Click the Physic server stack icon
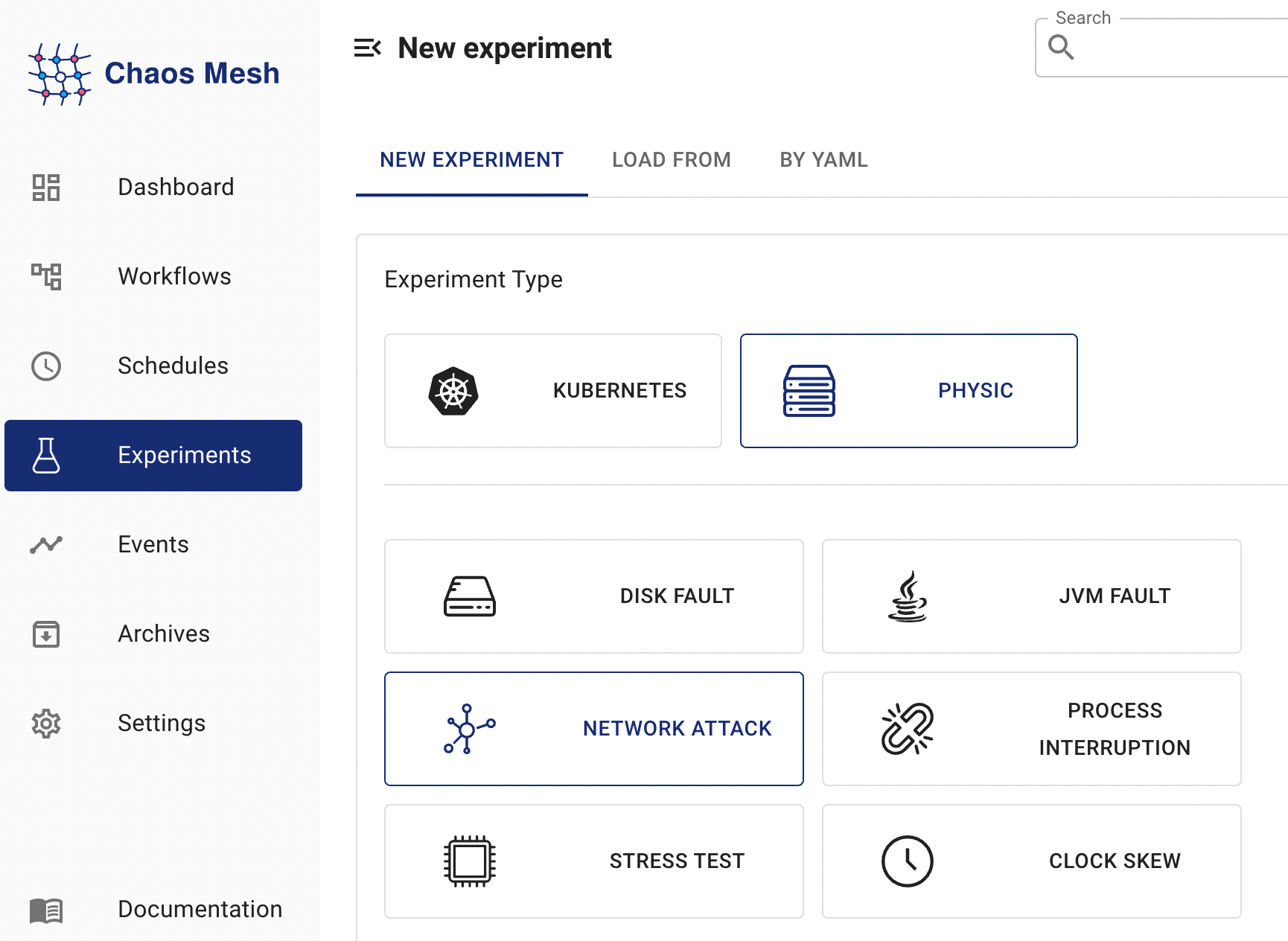Viewport: 1288px width, 941px height. click(x=809, y=391)
